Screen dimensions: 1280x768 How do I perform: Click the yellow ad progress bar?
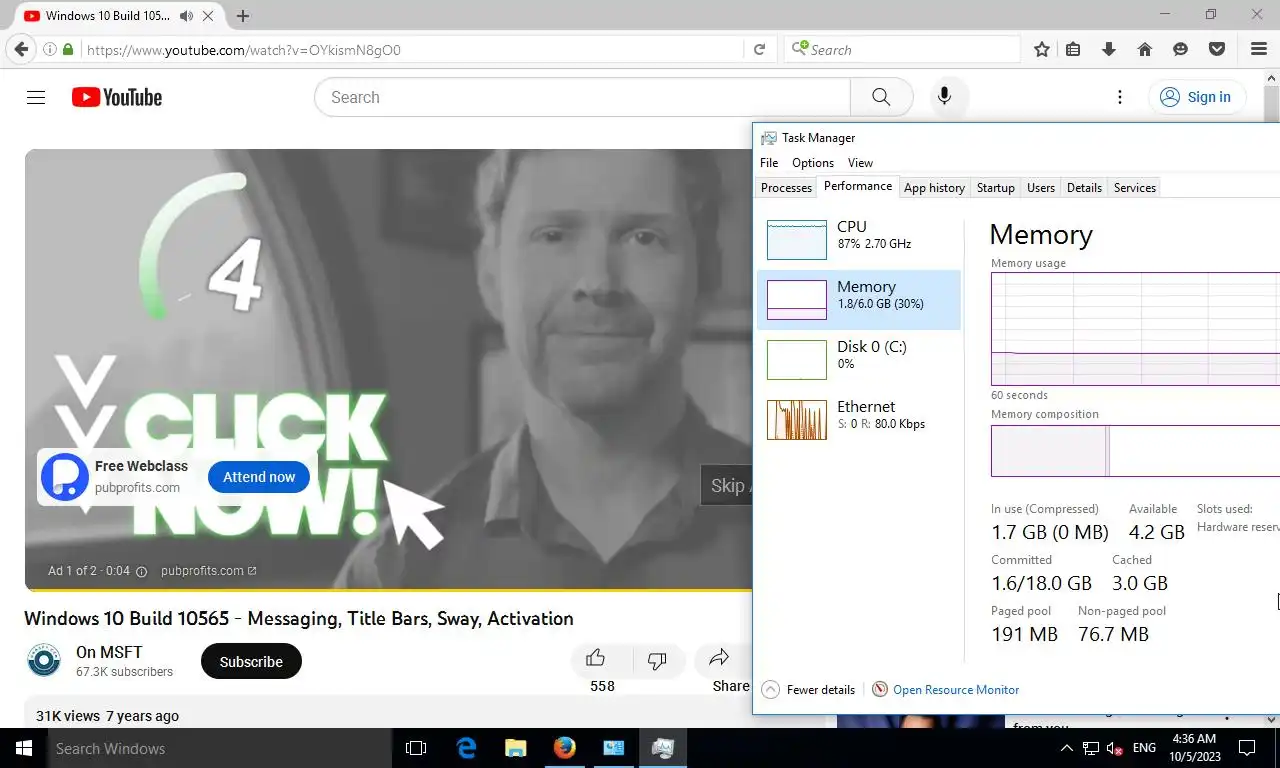tap(388, 590)
